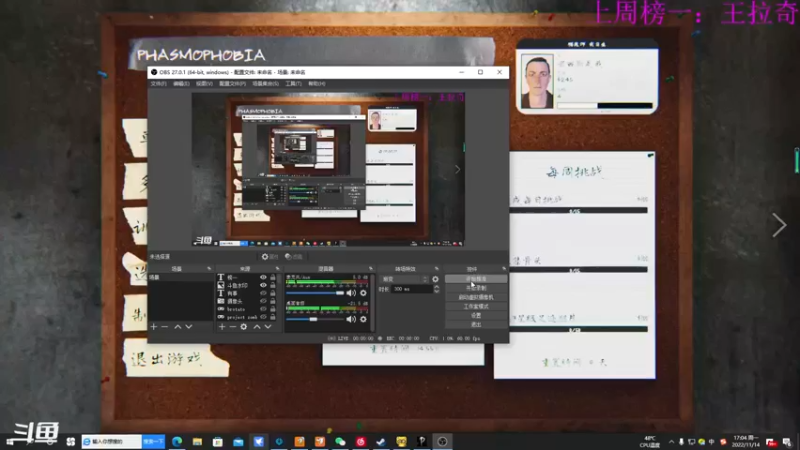Viewport: 800px width, 450px height.
Task: Pop out the Scenes dock
Action: point(209,268)
